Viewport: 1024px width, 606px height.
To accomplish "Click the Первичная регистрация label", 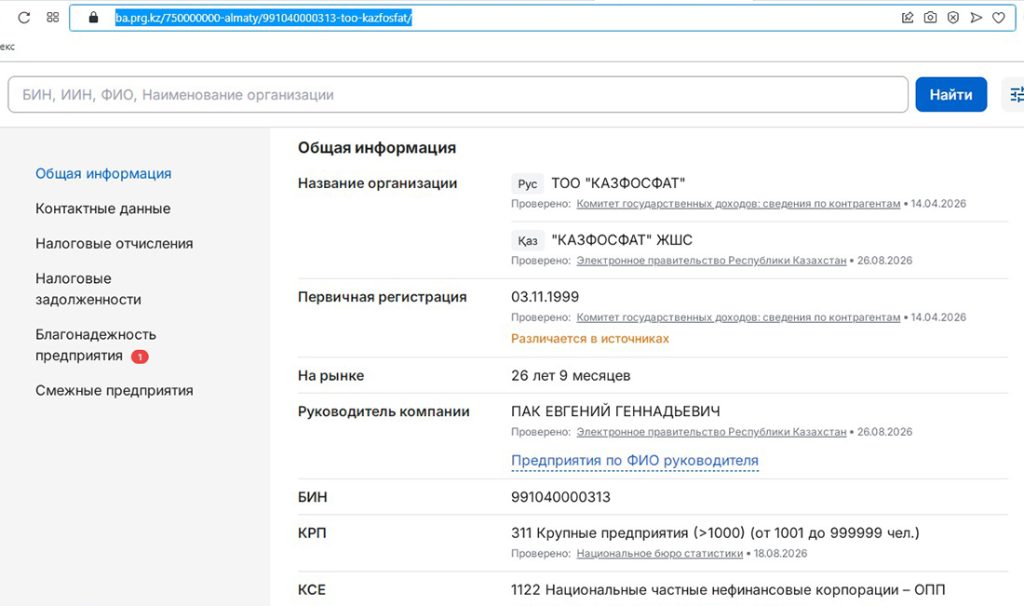I will (x=382, y=297).
